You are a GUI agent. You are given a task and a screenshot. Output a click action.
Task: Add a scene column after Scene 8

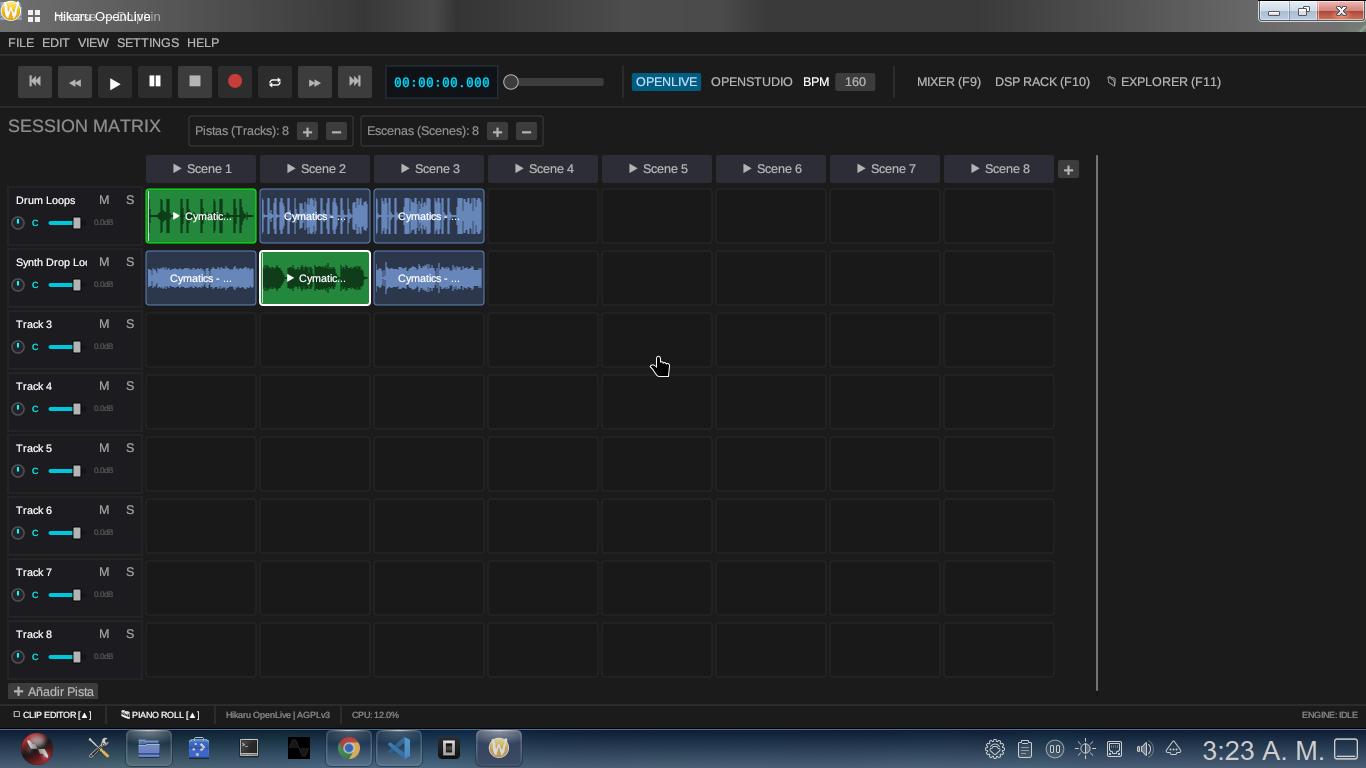1068,170
